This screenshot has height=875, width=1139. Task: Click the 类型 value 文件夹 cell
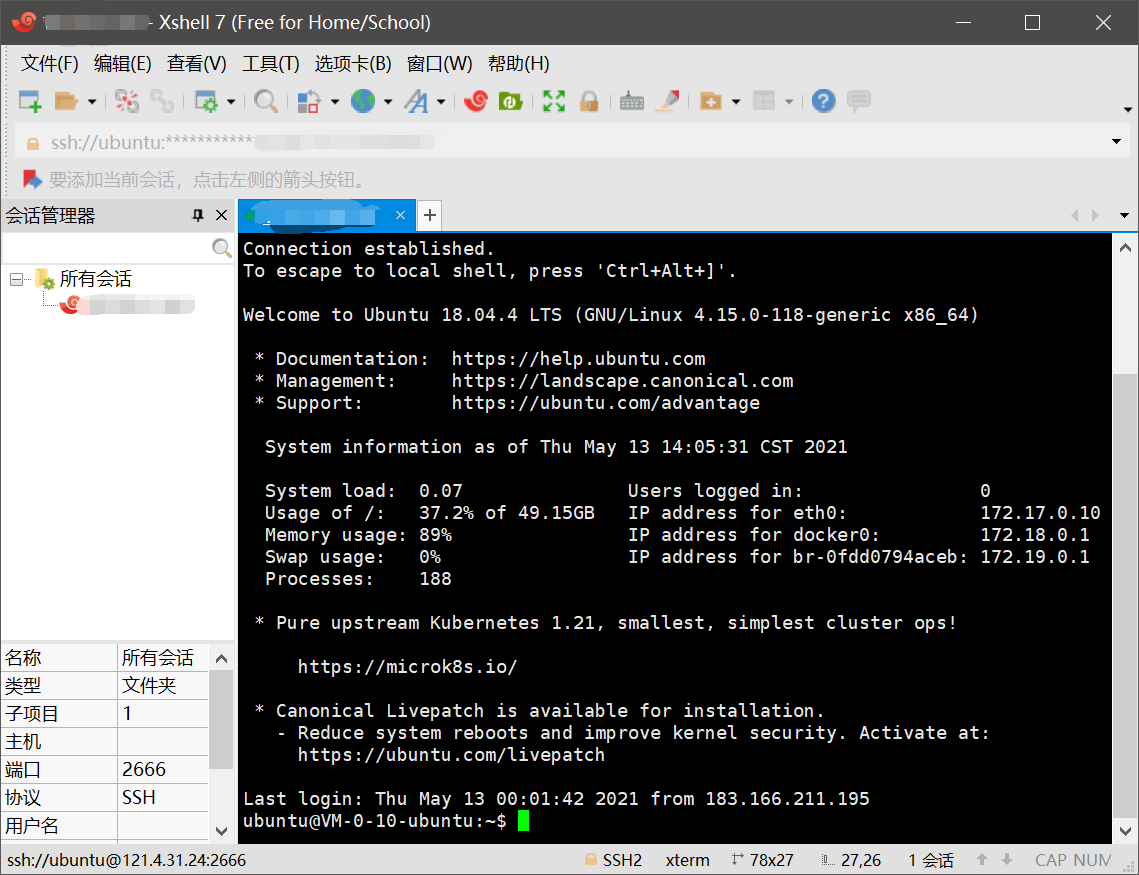pos(163,685)
